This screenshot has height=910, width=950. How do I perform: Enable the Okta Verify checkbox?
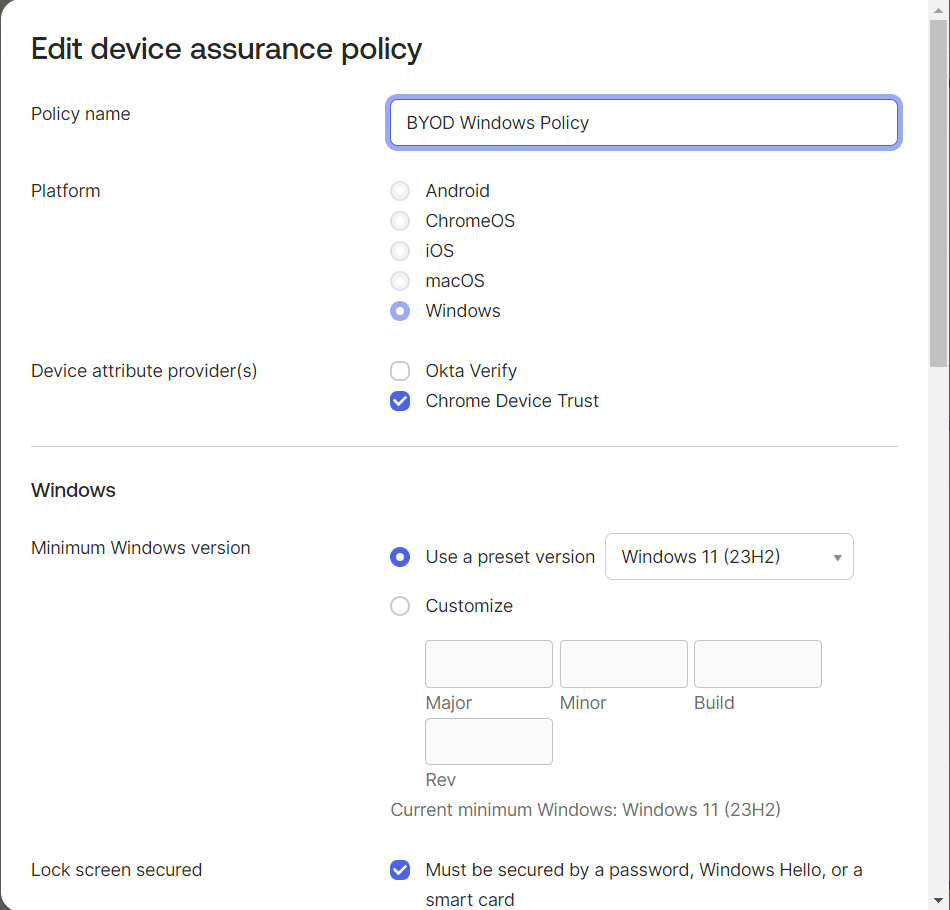coord(400,371)
